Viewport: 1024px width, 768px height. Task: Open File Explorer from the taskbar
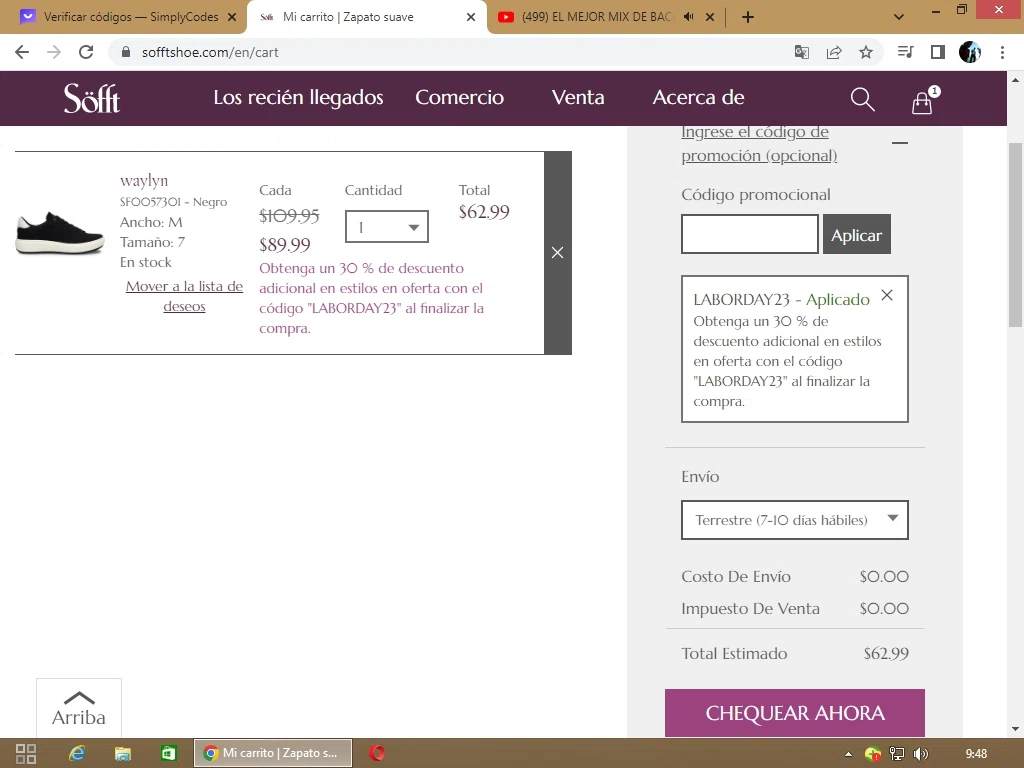(123, 754)
